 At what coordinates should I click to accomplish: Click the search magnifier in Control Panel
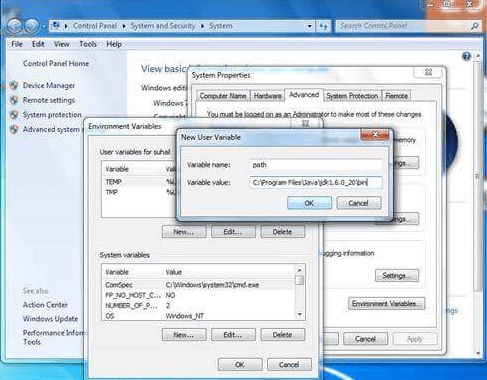click(x=474, y=26)
